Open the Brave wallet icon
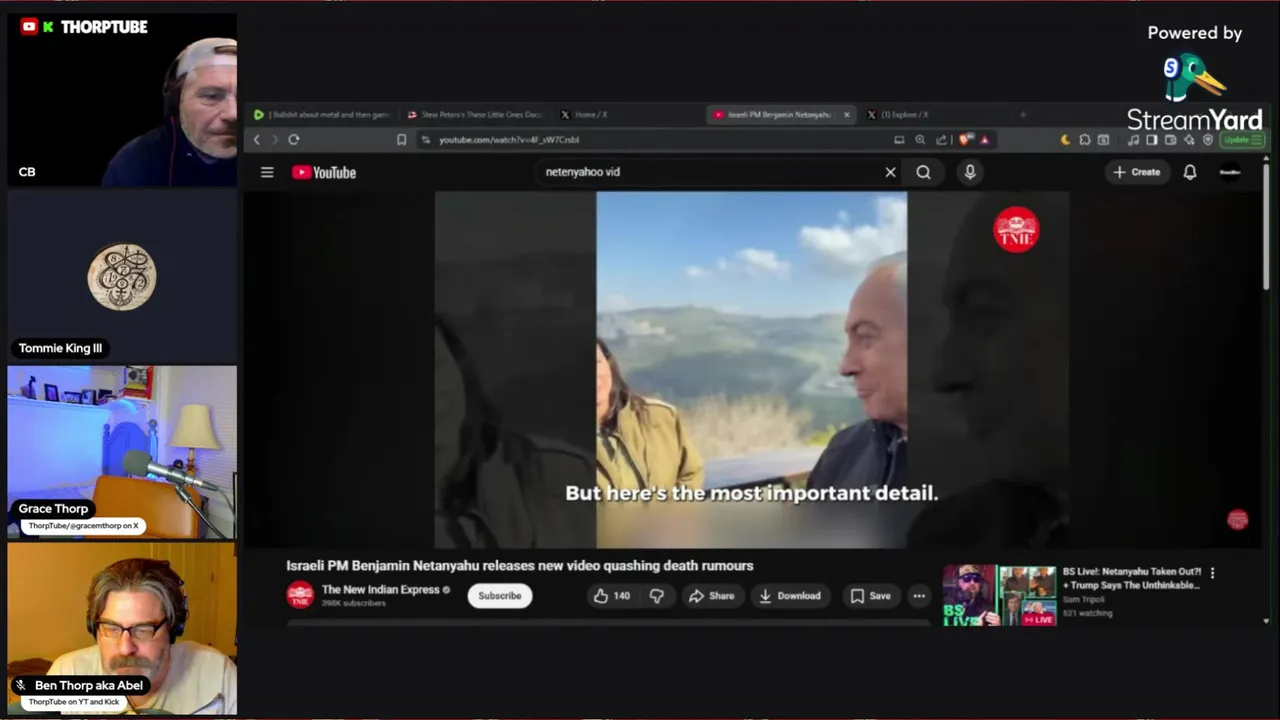This screenshot has width=1280, height=720. [1170, 140]
